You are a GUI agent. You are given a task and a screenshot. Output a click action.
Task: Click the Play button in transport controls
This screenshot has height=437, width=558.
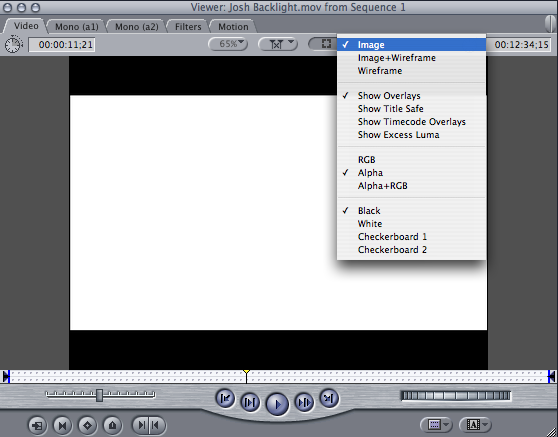pyautogui.click(x=277, y=404)
